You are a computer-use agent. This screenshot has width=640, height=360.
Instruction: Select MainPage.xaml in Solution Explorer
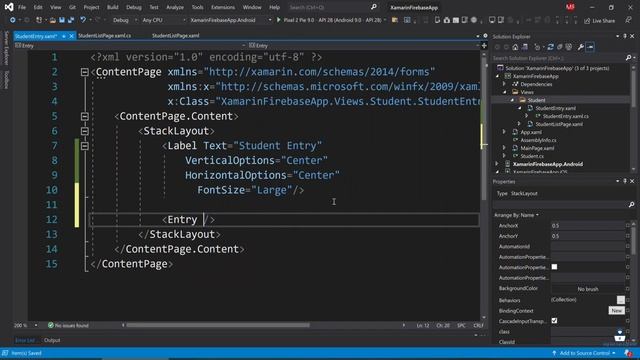click(537, 148)
